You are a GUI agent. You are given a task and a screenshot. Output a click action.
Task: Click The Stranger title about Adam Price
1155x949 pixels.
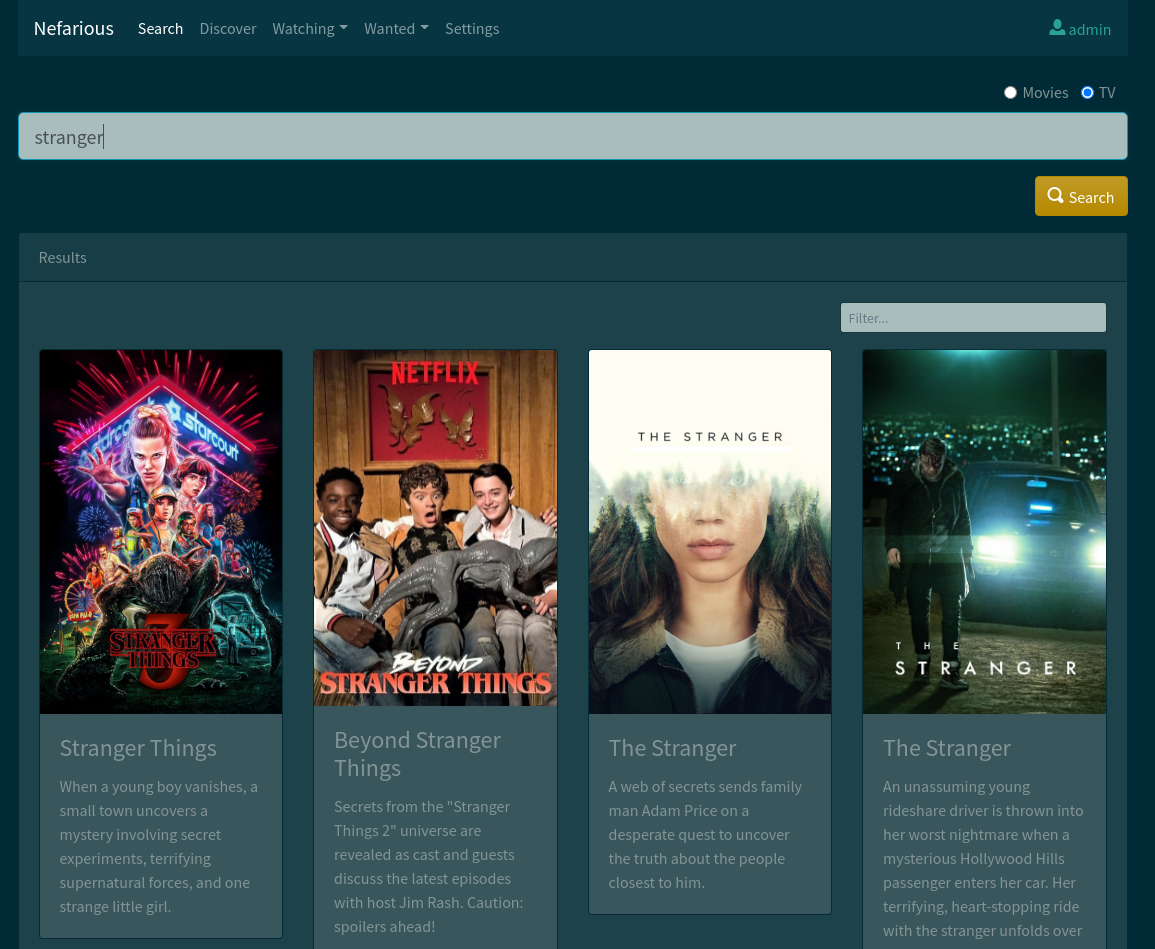coord(672,749)
